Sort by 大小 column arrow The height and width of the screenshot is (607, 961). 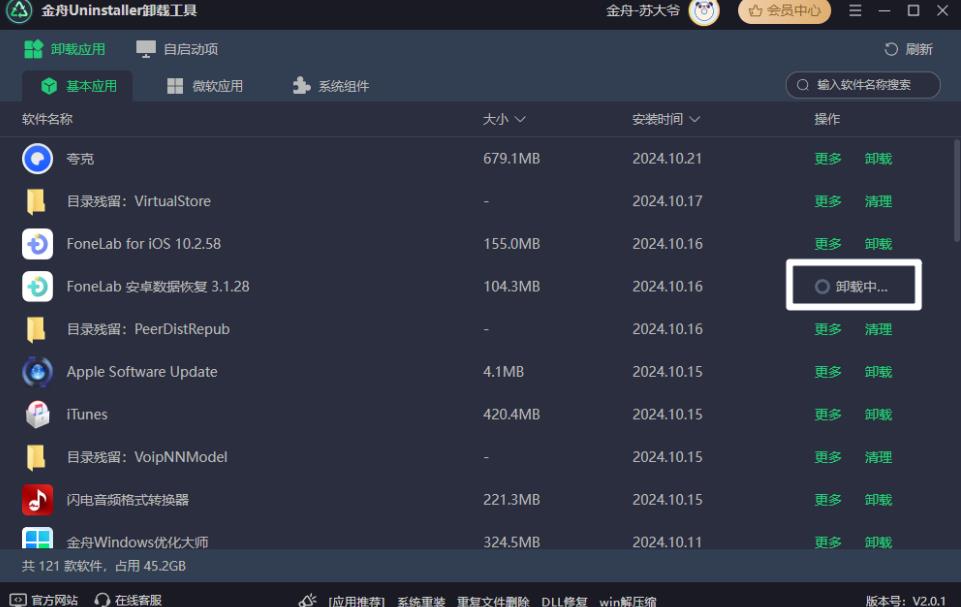[x=520, y=119]
